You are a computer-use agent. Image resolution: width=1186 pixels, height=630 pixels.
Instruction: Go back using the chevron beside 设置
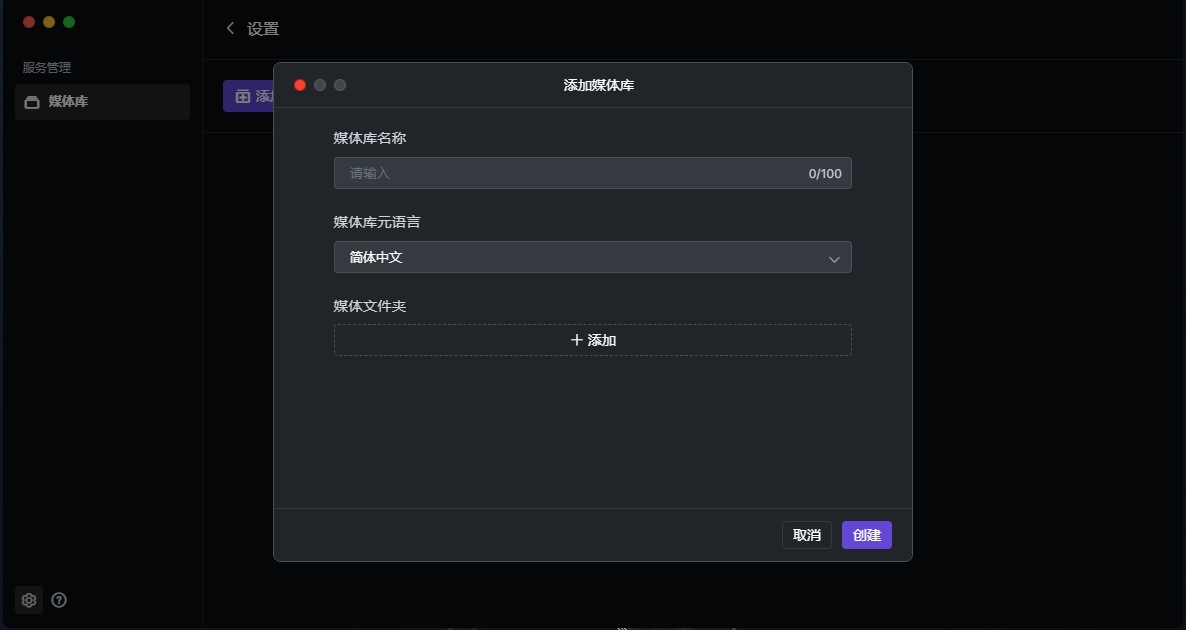click(231, 29)
